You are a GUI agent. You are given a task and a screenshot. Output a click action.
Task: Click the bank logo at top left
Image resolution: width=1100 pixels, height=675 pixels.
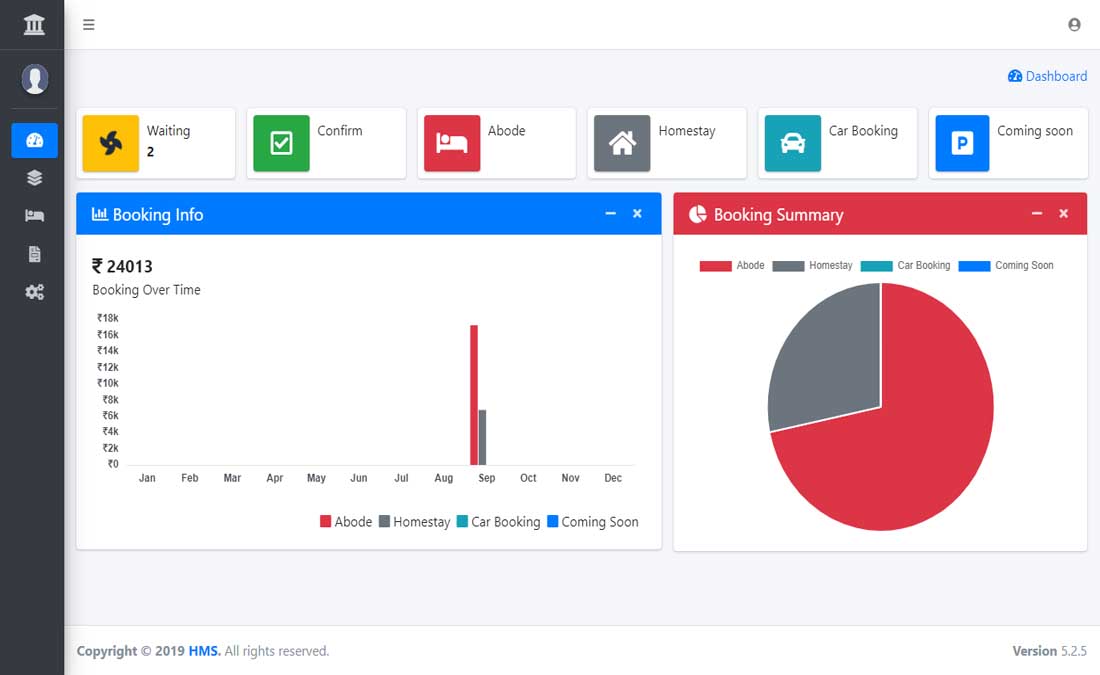[33, 23]
